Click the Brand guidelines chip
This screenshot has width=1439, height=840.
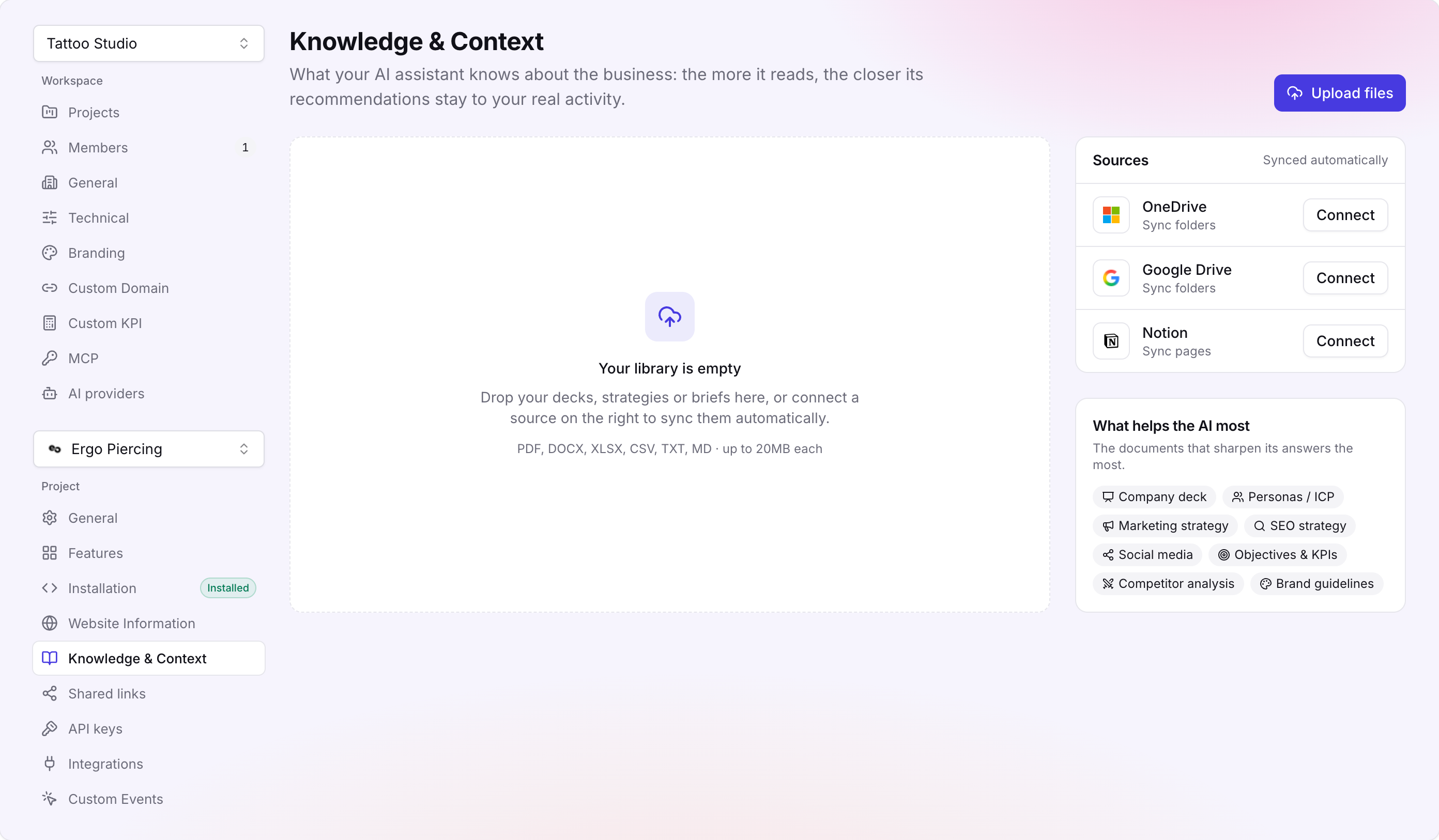(x=1317, y=583)
